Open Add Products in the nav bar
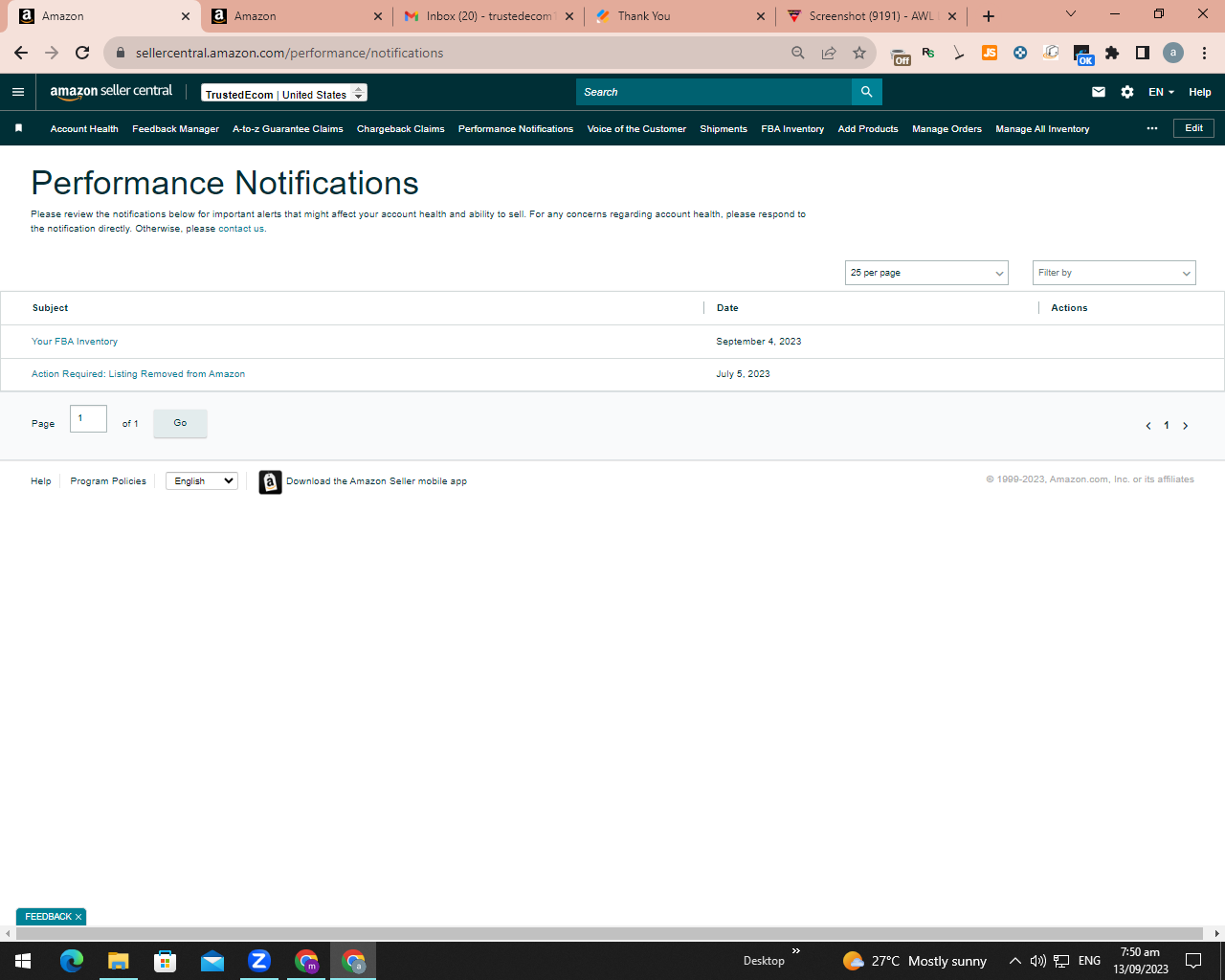1225x980 pixels. coord(868,128)
